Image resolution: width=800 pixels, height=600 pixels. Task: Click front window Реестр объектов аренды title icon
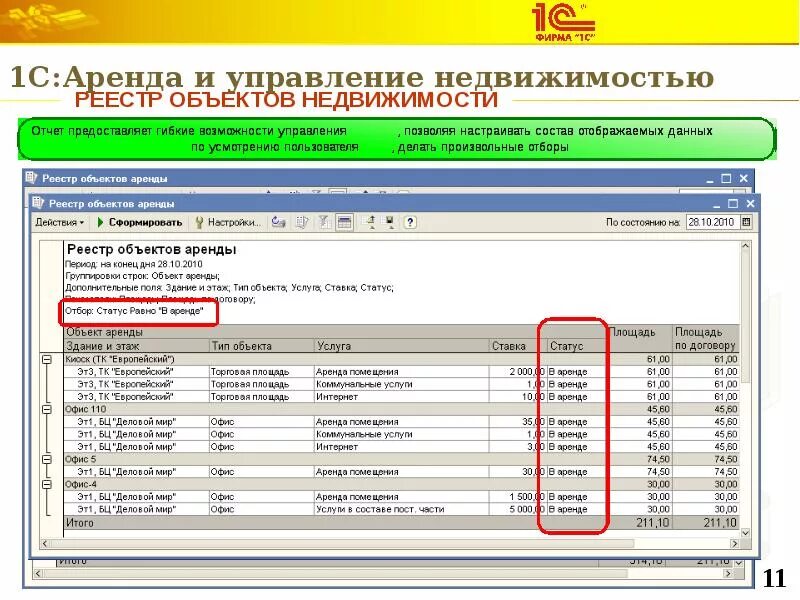38,203
